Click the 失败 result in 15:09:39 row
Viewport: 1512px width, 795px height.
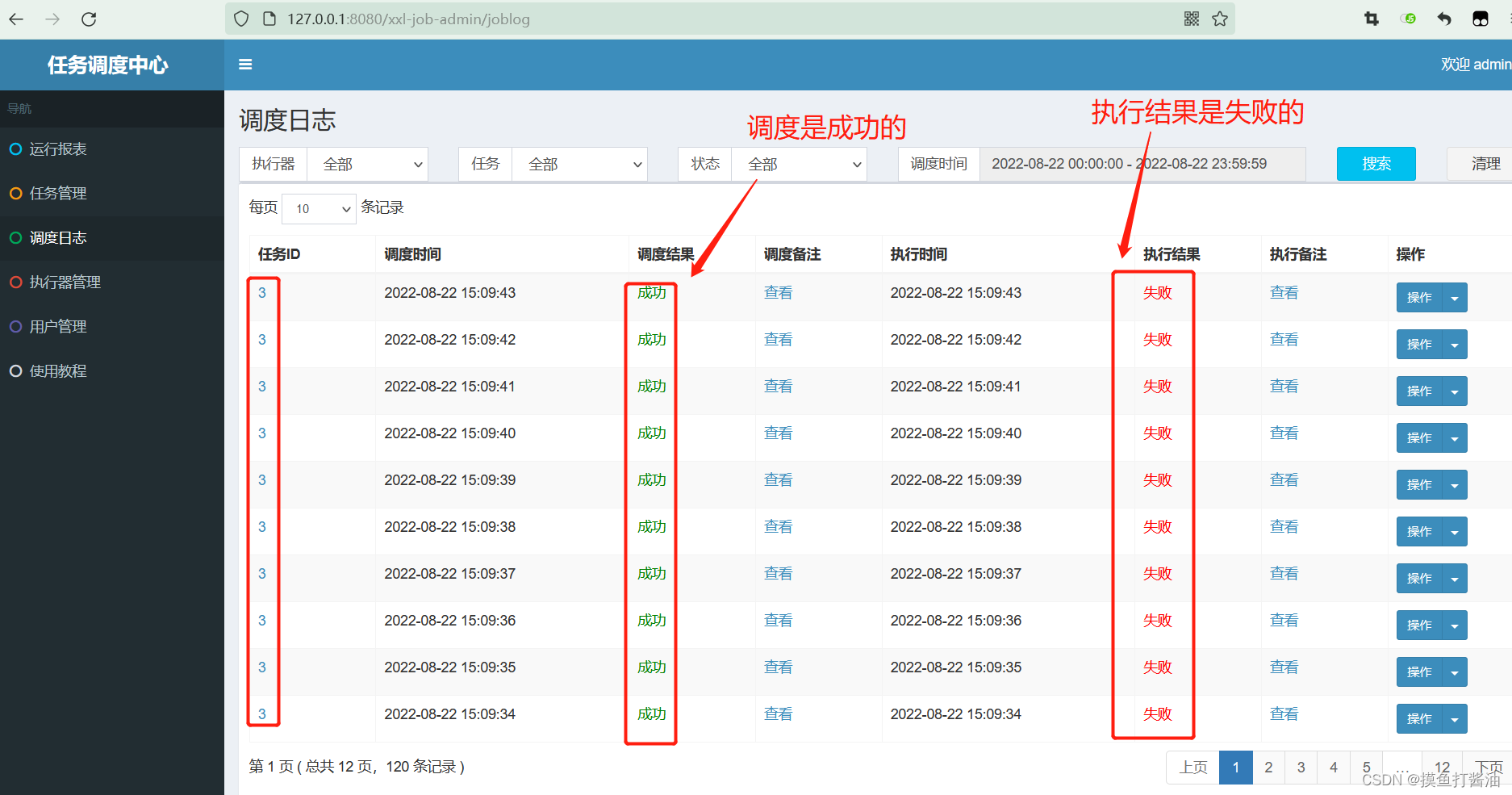pos(1158,480)
